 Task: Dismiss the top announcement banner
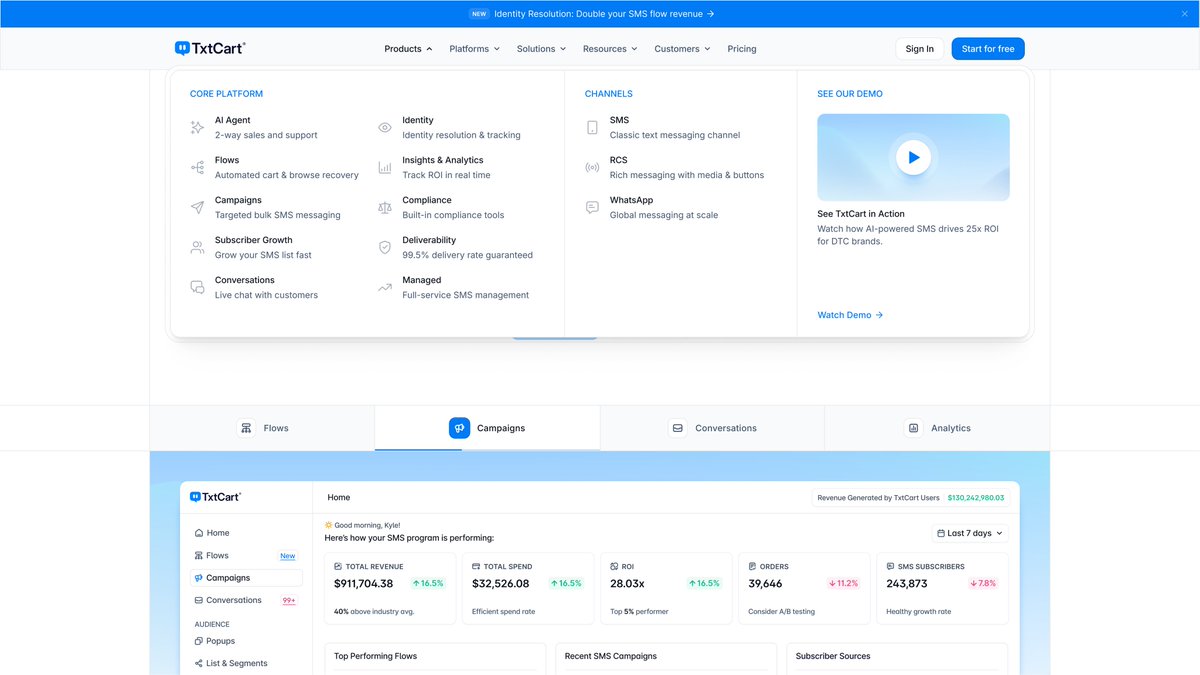[x=1185, y=14]
